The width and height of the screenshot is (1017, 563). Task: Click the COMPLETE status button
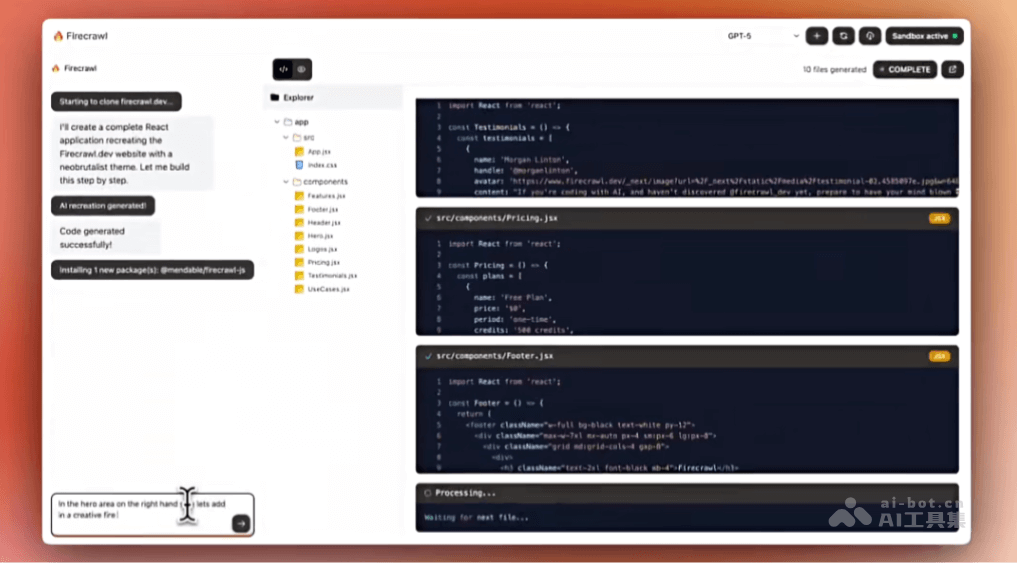905,70
